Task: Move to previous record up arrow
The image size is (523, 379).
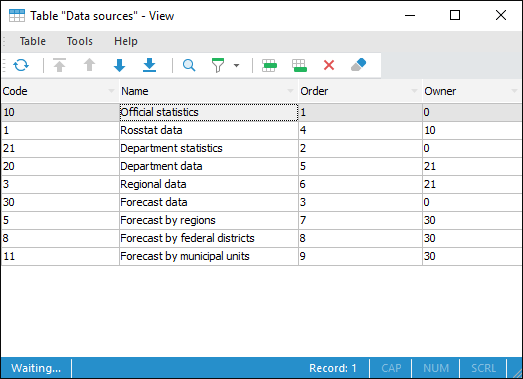Action: pos(89,65)
